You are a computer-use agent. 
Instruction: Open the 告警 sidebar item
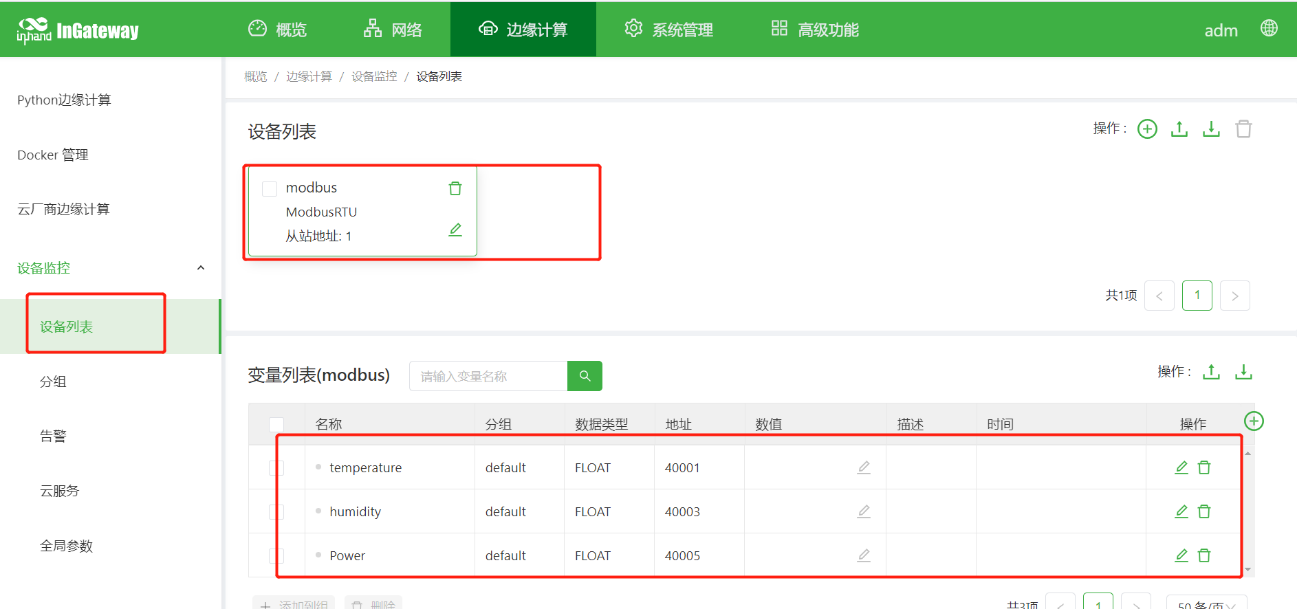(x=53, y=436)
